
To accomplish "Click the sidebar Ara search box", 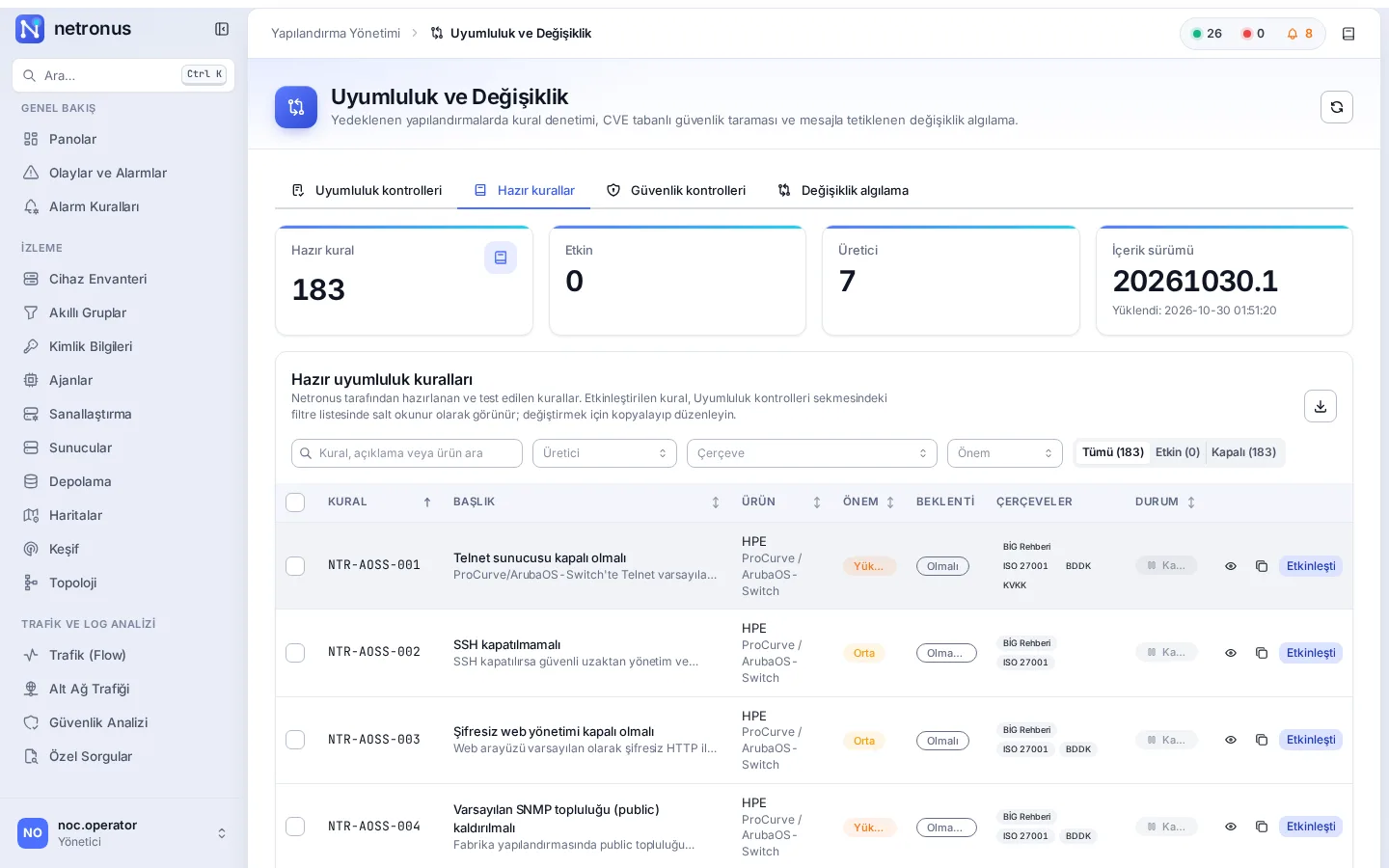I will [123, 75].
